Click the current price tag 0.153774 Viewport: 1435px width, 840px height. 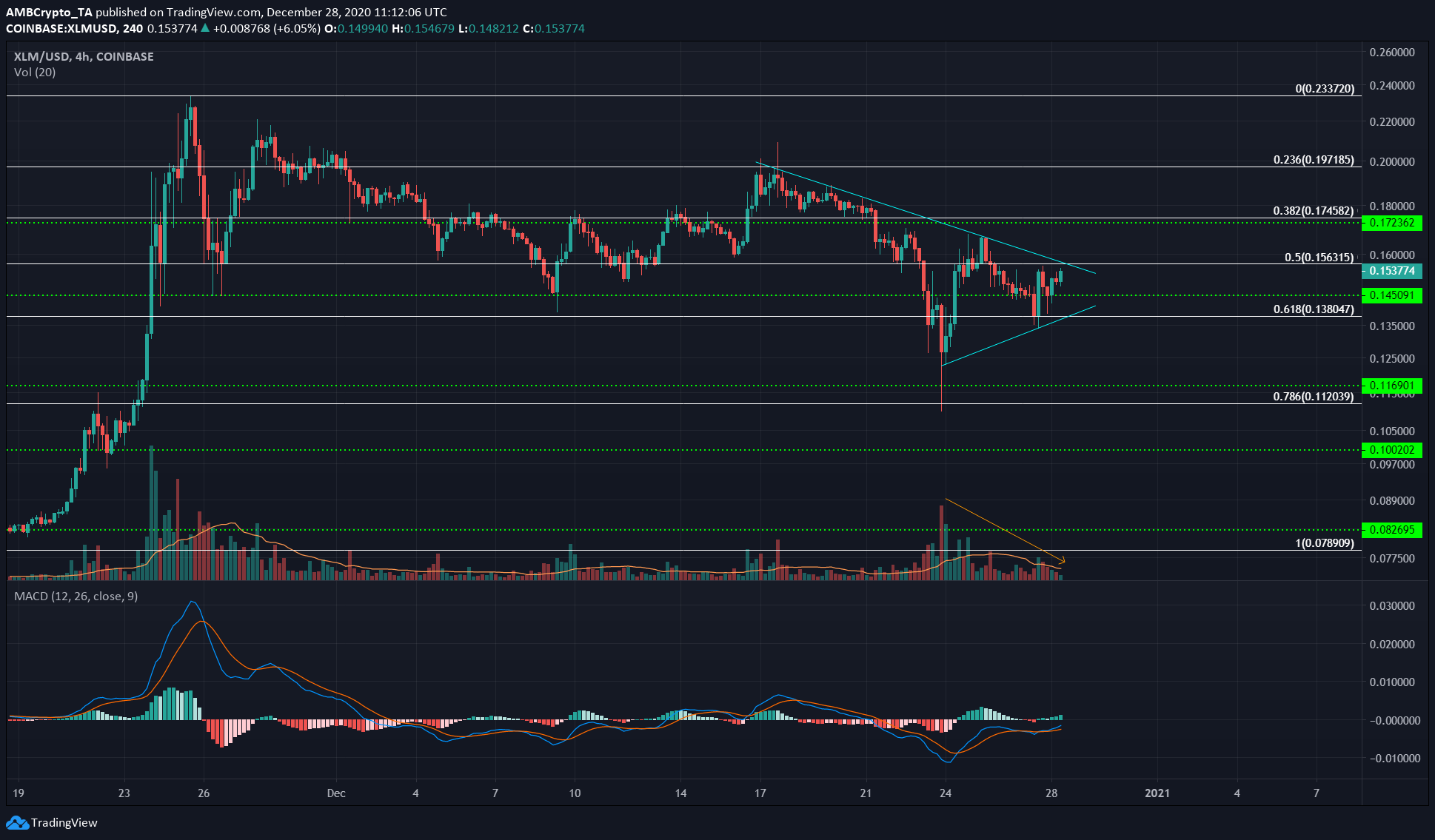point(1392,271)
